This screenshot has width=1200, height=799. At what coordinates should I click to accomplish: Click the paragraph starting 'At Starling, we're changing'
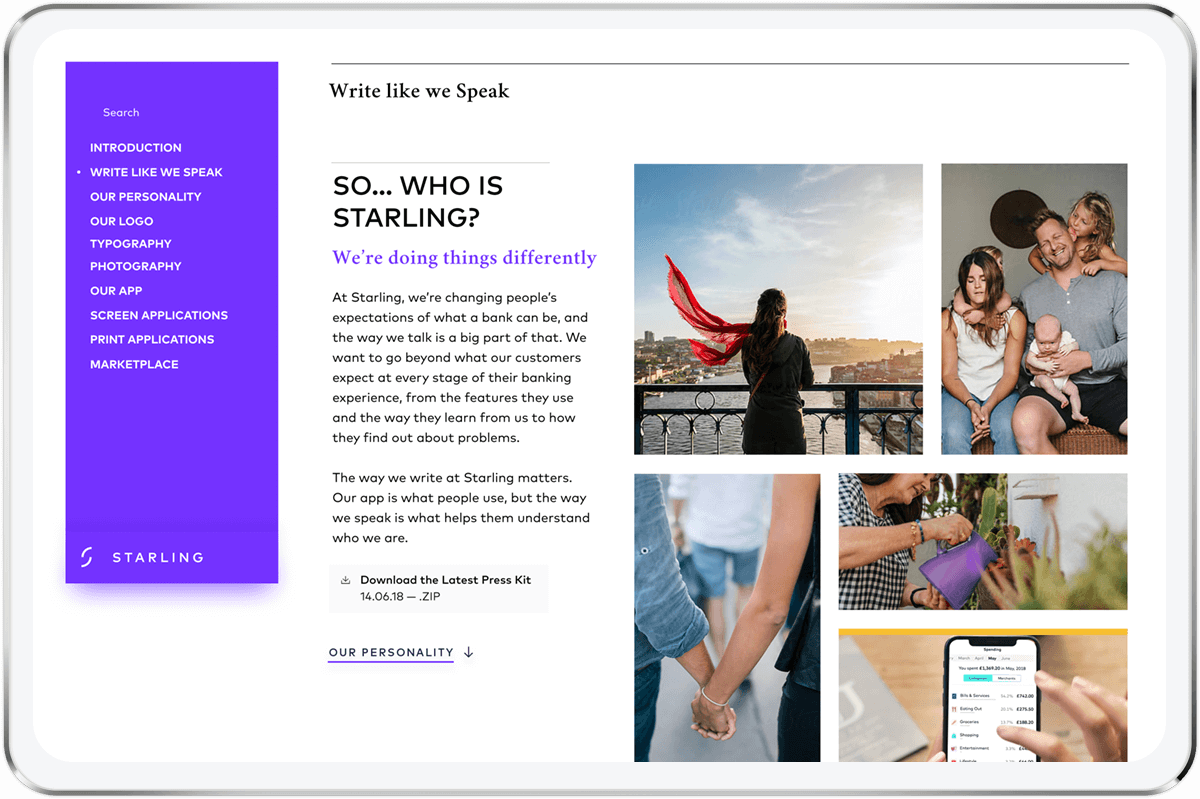click(x=461, y=368)
